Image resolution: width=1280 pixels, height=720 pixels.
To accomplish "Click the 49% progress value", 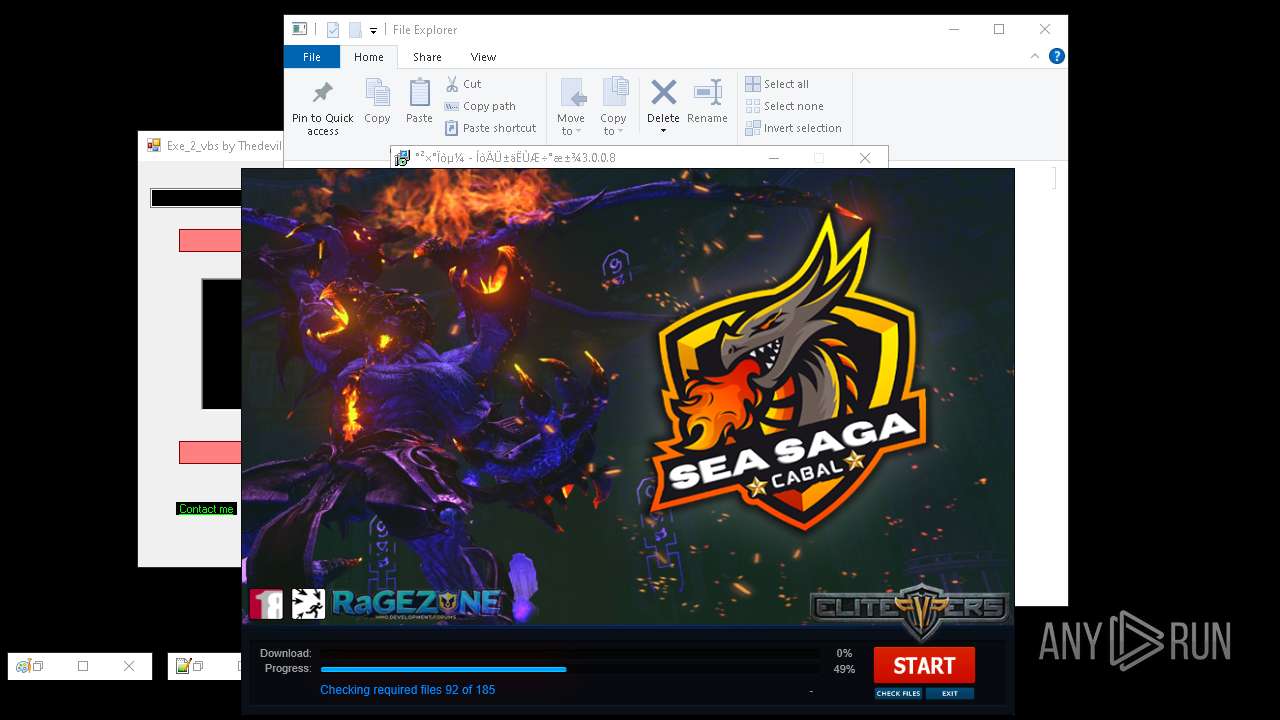I will coord(844,670).
